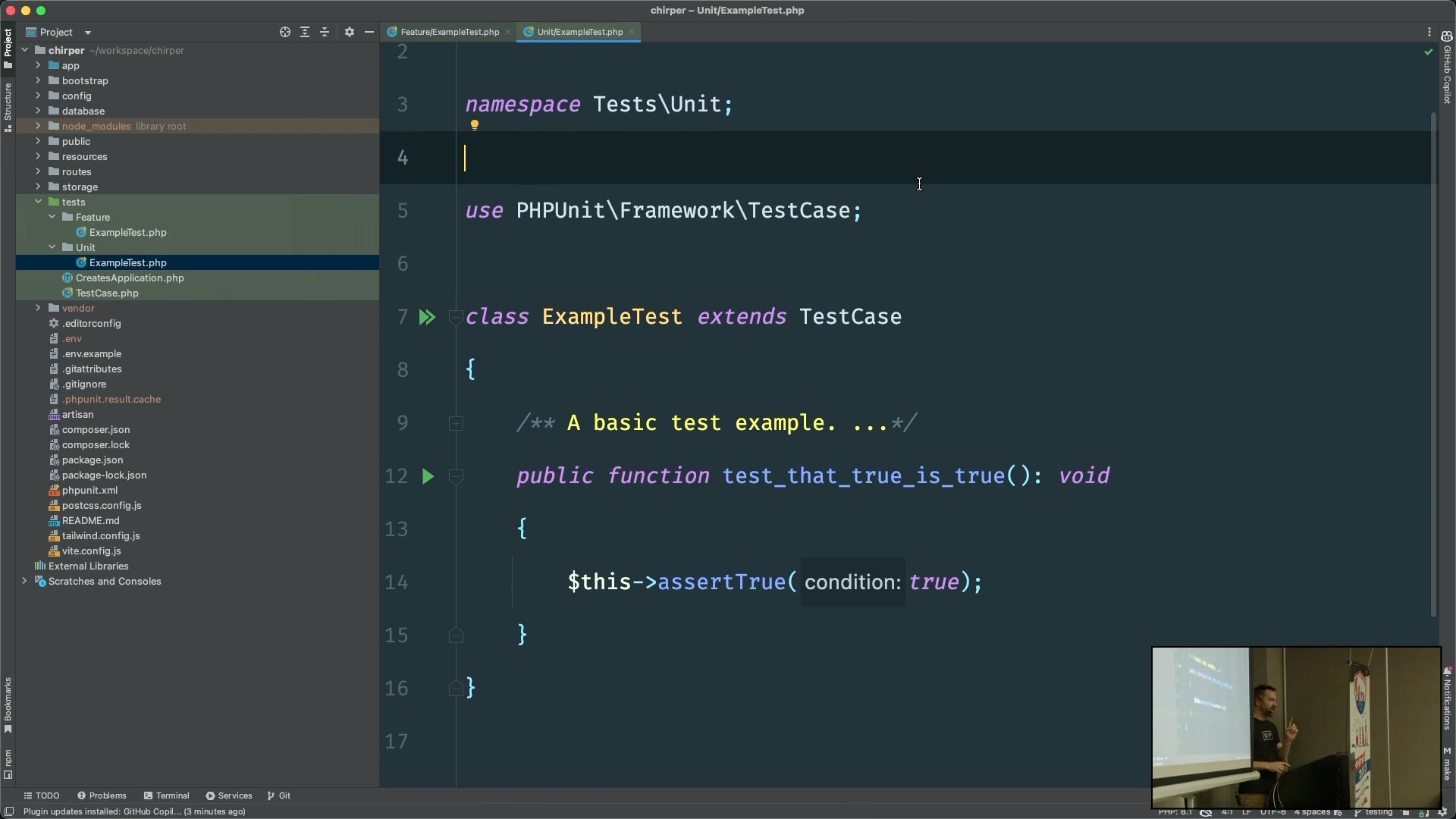Open editor tabs more options menu
Viewport: 1456px width, 819px height.
pos(1429,32)
